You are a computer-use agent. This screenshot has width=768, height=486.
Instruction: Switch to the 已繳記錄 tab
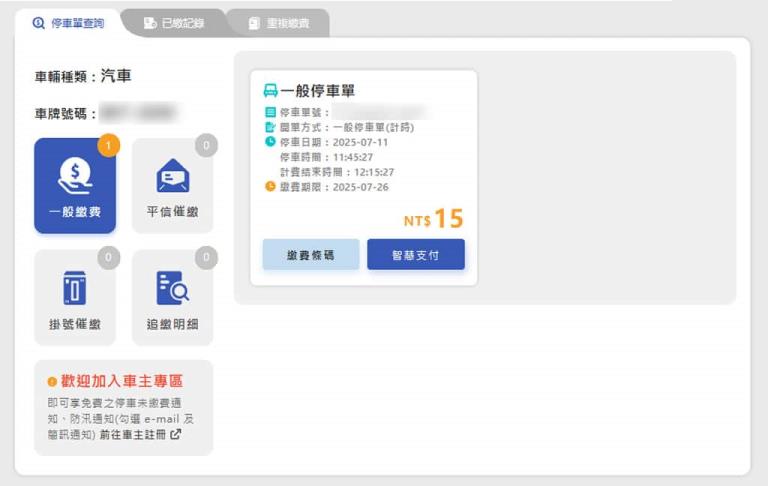point(174,23)
